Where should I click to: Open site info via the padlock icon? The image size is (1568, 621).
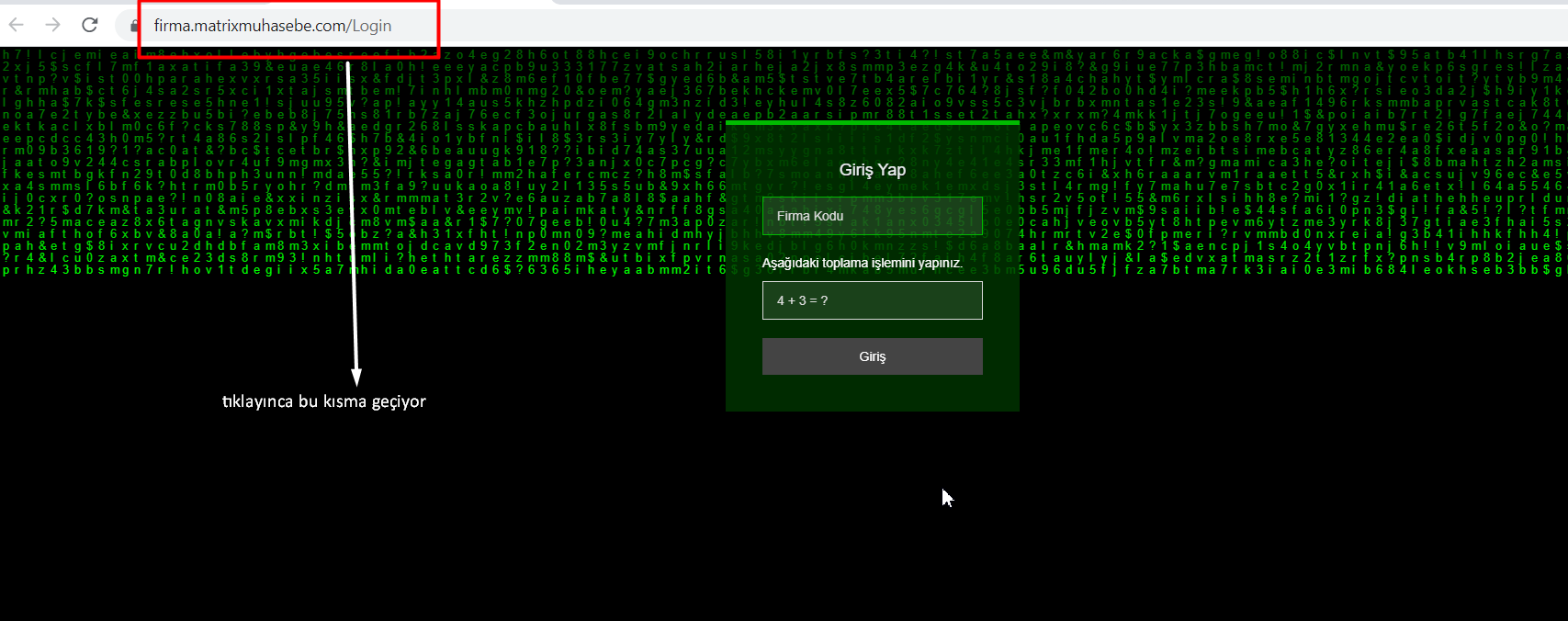click(x=134, y=26)
